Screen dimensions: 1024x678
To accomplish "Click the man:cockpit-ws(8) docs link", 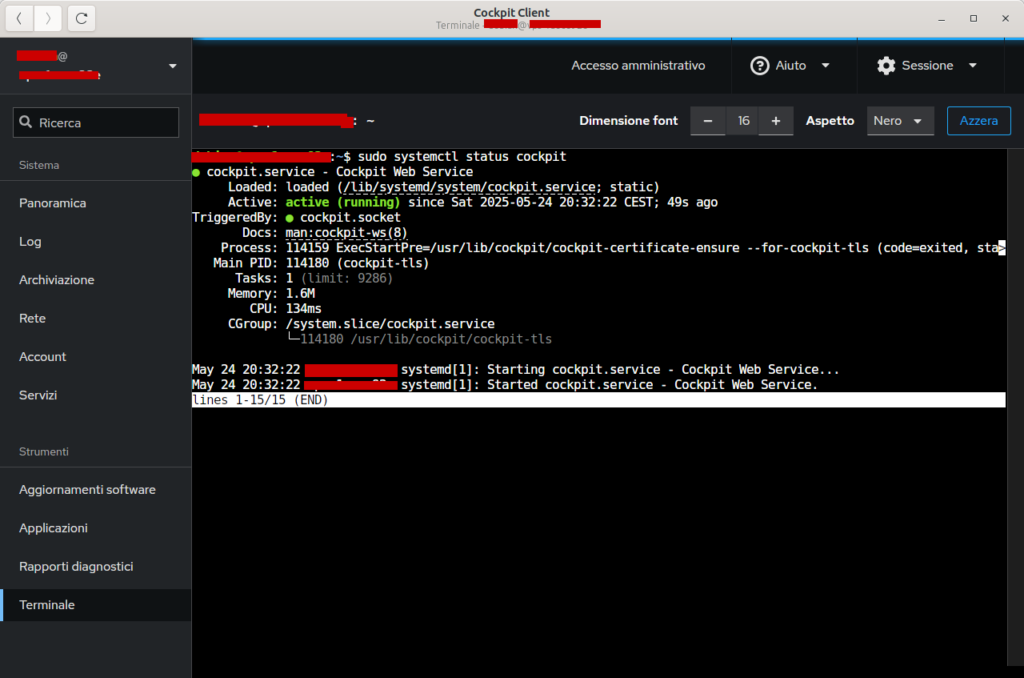I will pos(346,233).
